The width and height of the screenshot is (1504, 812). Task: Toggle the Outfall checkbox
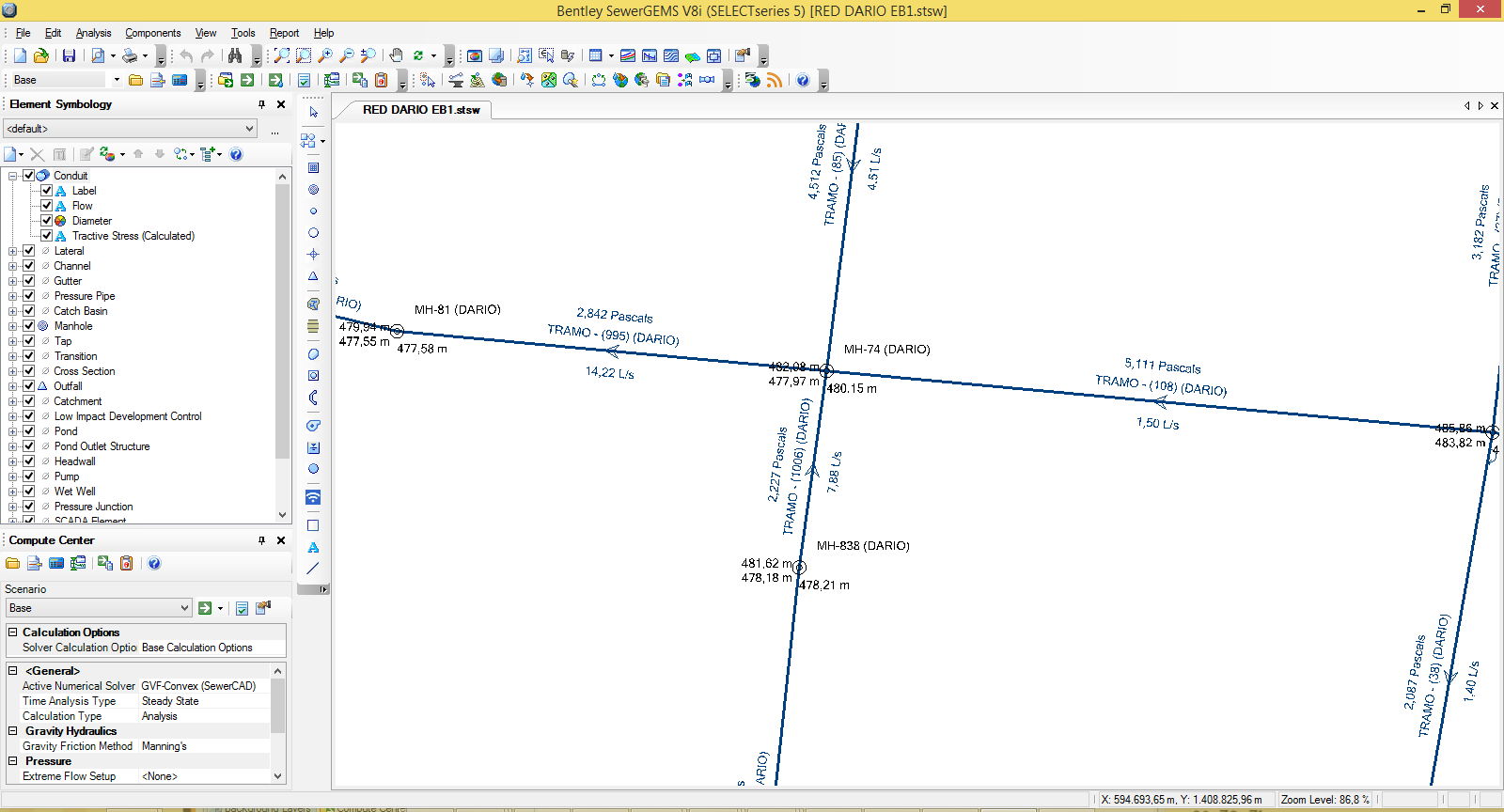tap(28, 386)
